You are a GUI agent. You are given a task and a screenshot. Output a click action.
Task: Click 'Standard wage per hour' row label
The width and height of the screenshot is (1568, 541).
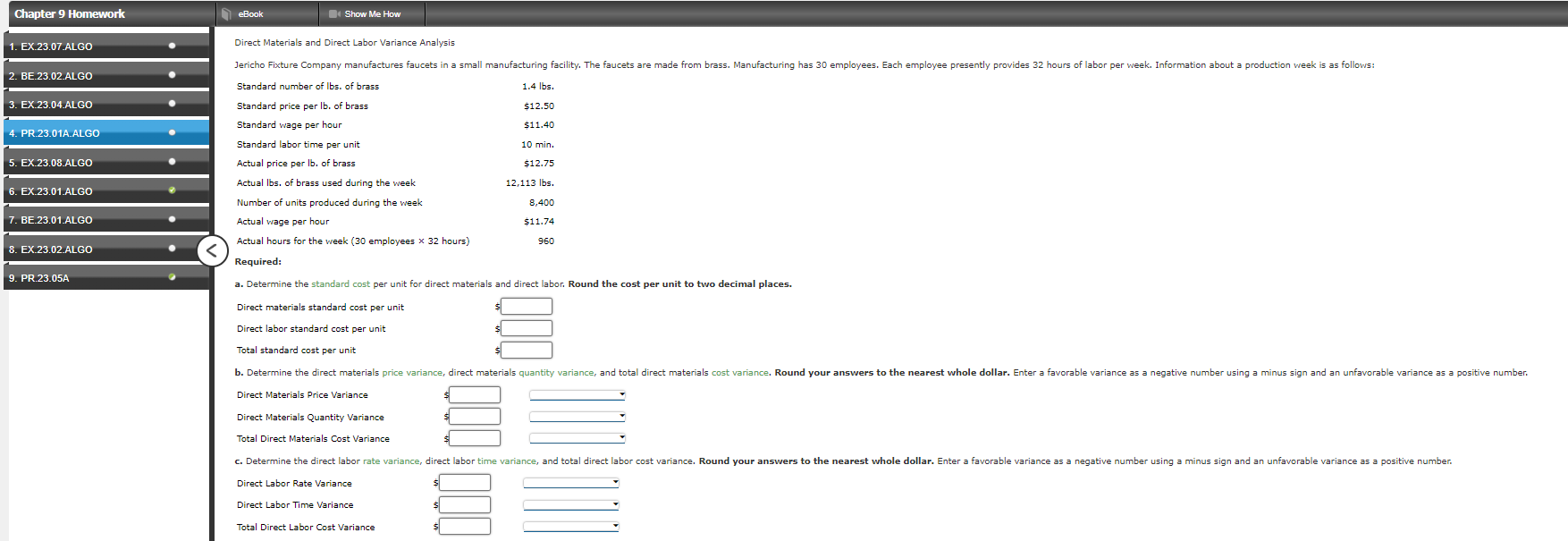(289, 125)
